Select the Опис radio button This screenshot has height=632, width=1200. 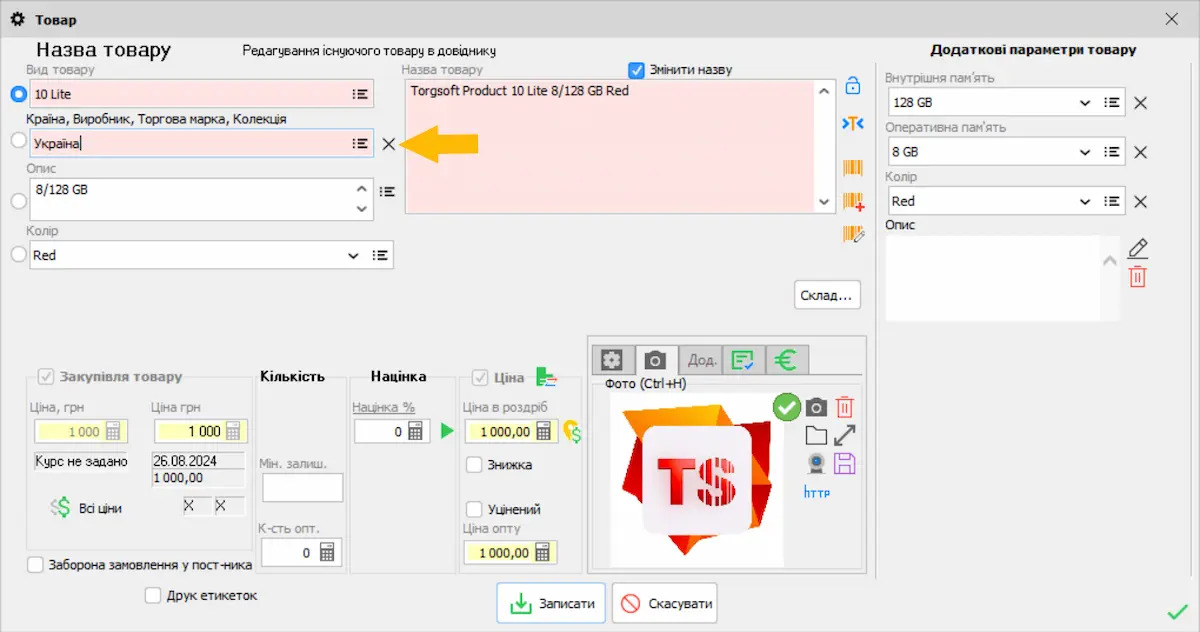[x=18, y=201]
